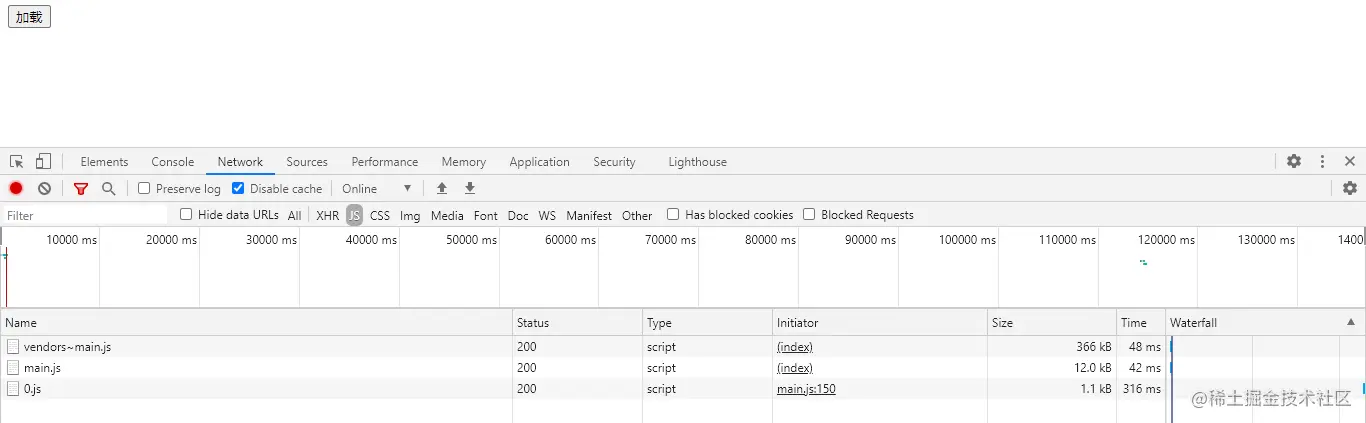This screenshot has width=1366, height=423.
Task: Click the export HAR download arrow
Action: [x=470, y=188]
